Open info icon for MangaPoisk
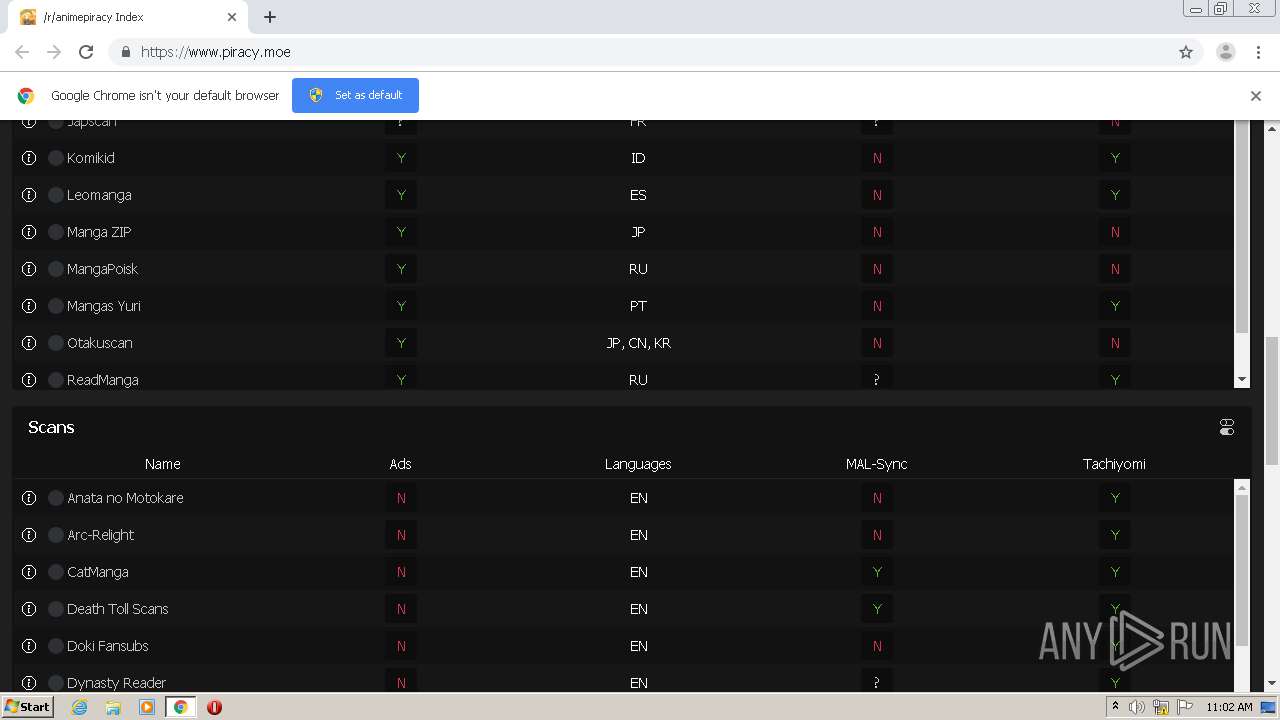Viewport: 1280px width, 720px height. pos(29,269)
